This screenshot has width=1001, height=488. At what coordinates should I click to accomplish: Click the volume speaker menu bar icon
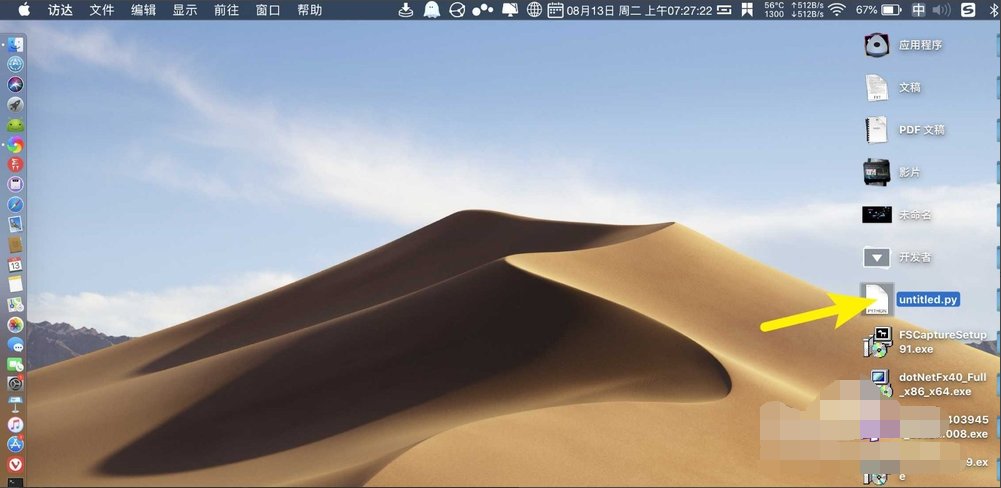pyautogui.click(x=939, y=10)
